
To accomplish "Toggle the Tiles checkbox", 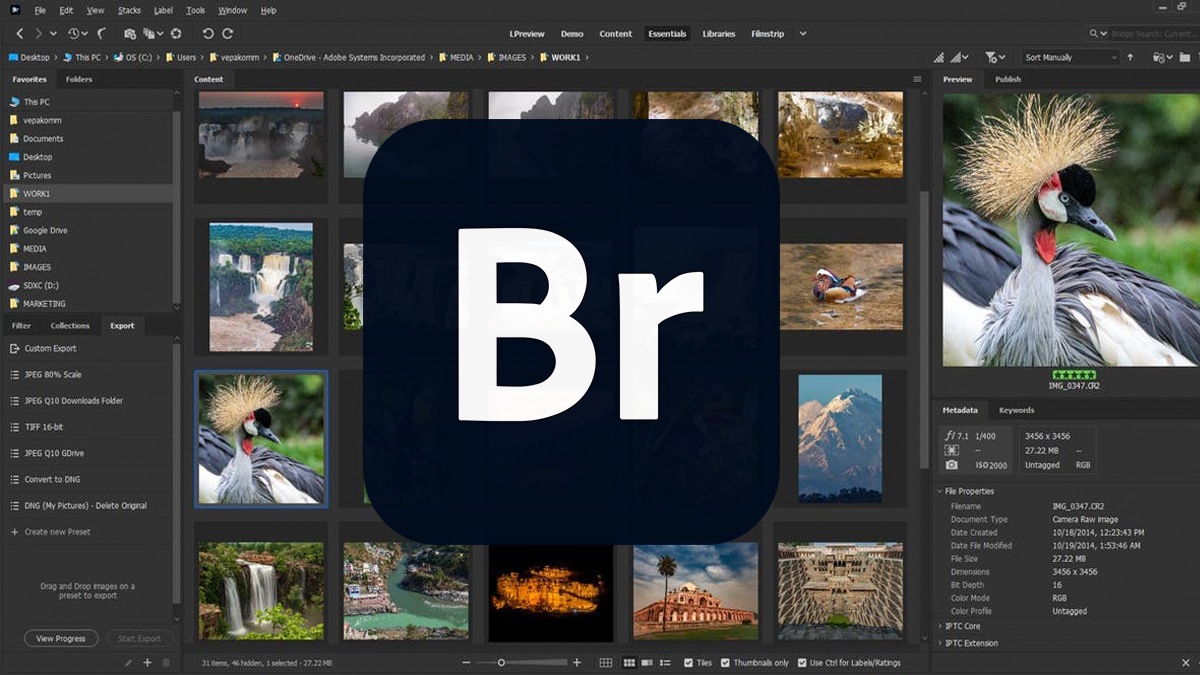I will coord(689,663).
